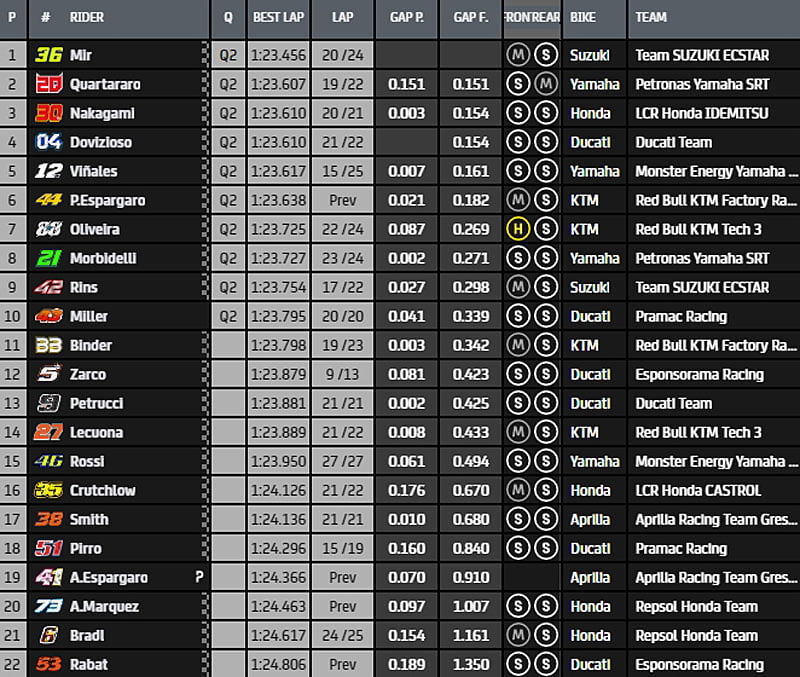
Task: Click Viñales' best lap time 1:23.617
Action: click(277, 171)
